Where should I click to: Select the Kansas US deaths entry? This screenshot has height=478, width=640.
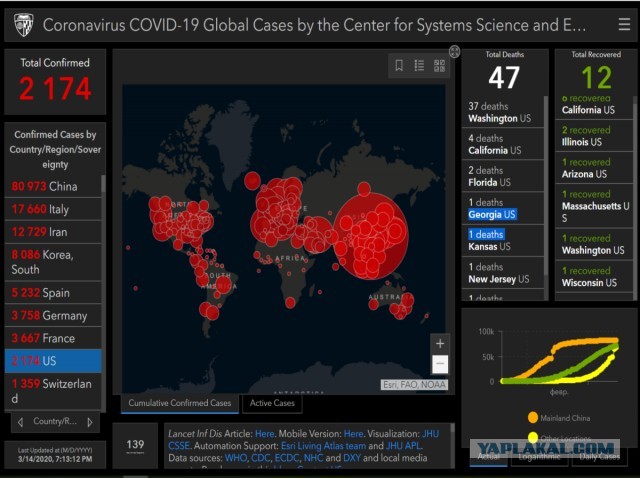click(502, 240)
